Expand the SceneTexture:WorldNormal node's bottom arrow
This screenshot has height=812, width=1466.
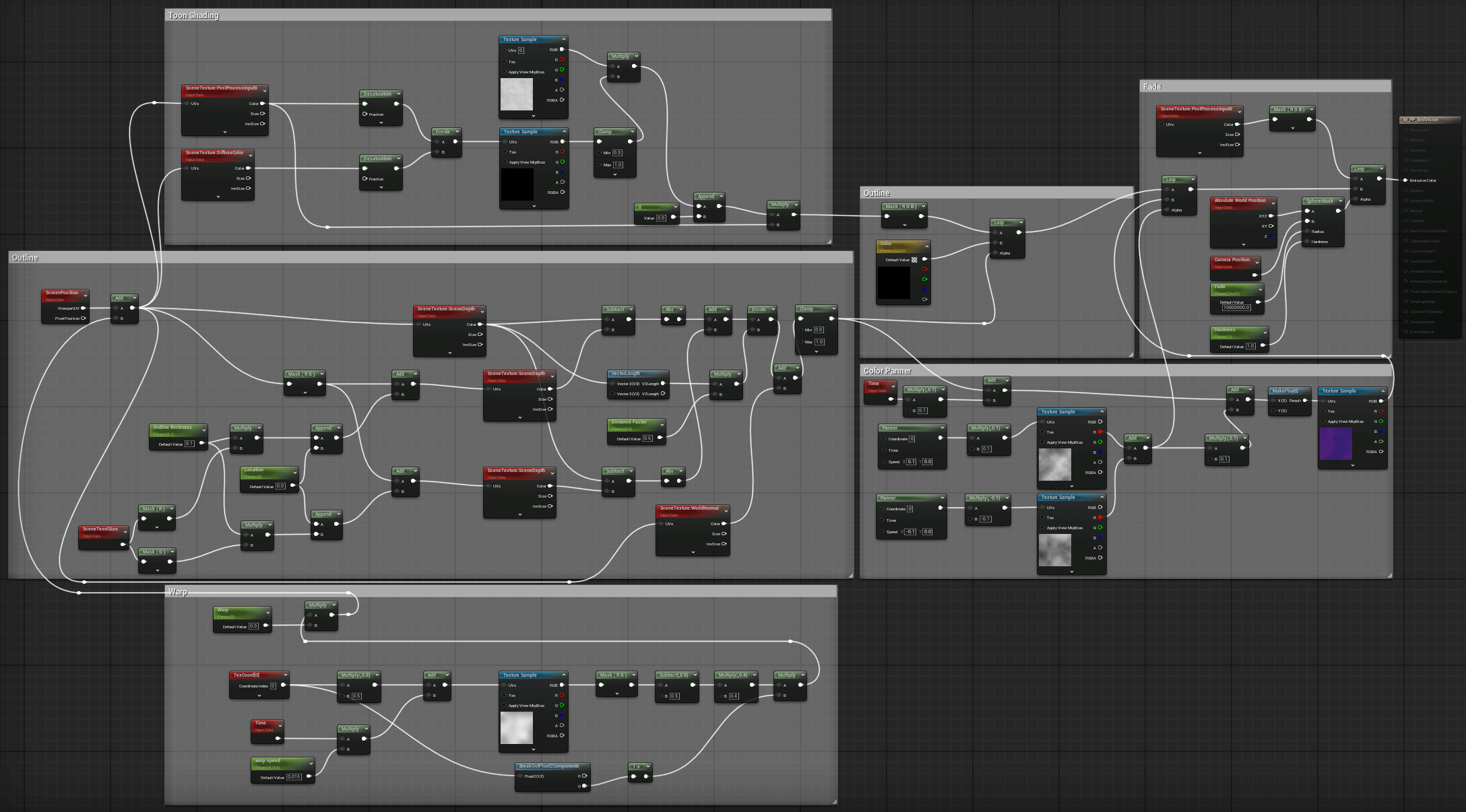[x=693, y=552]
